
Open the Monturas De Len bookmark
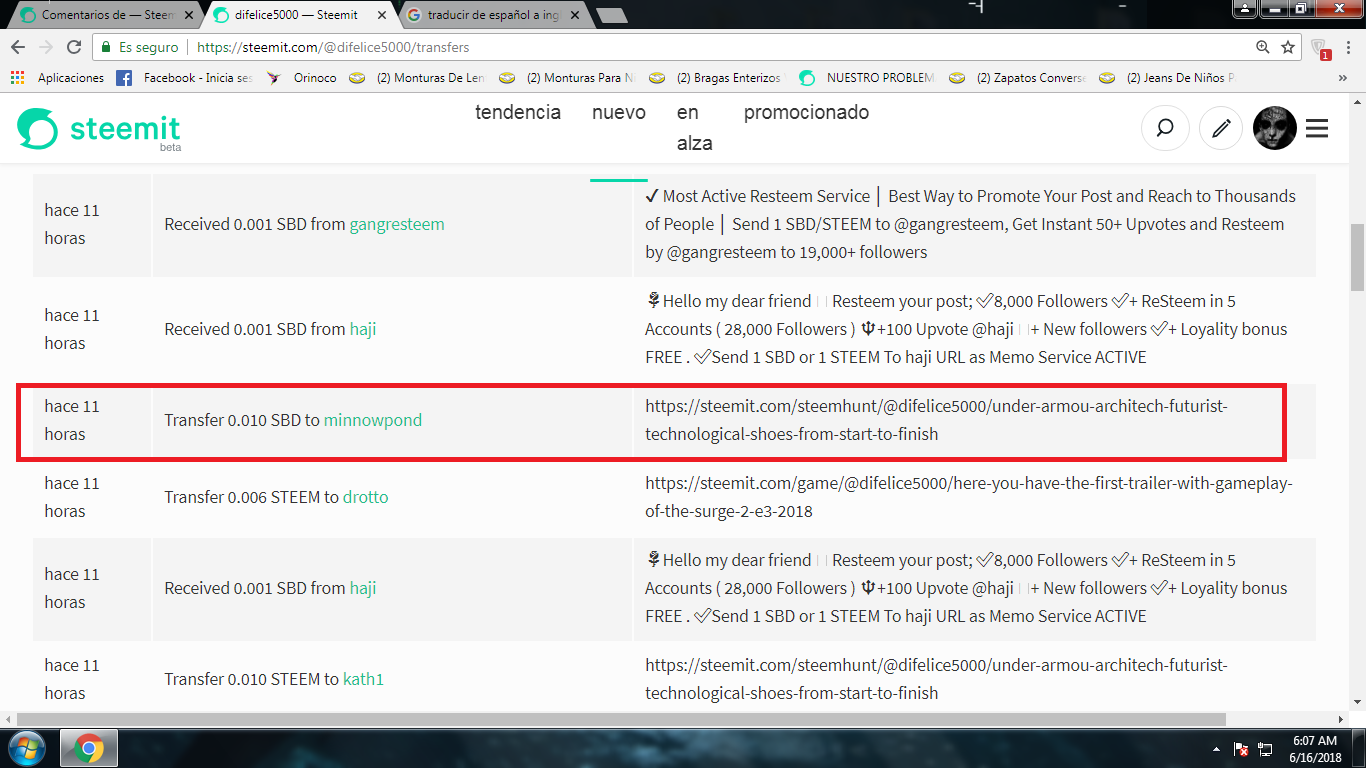(417, 77)
